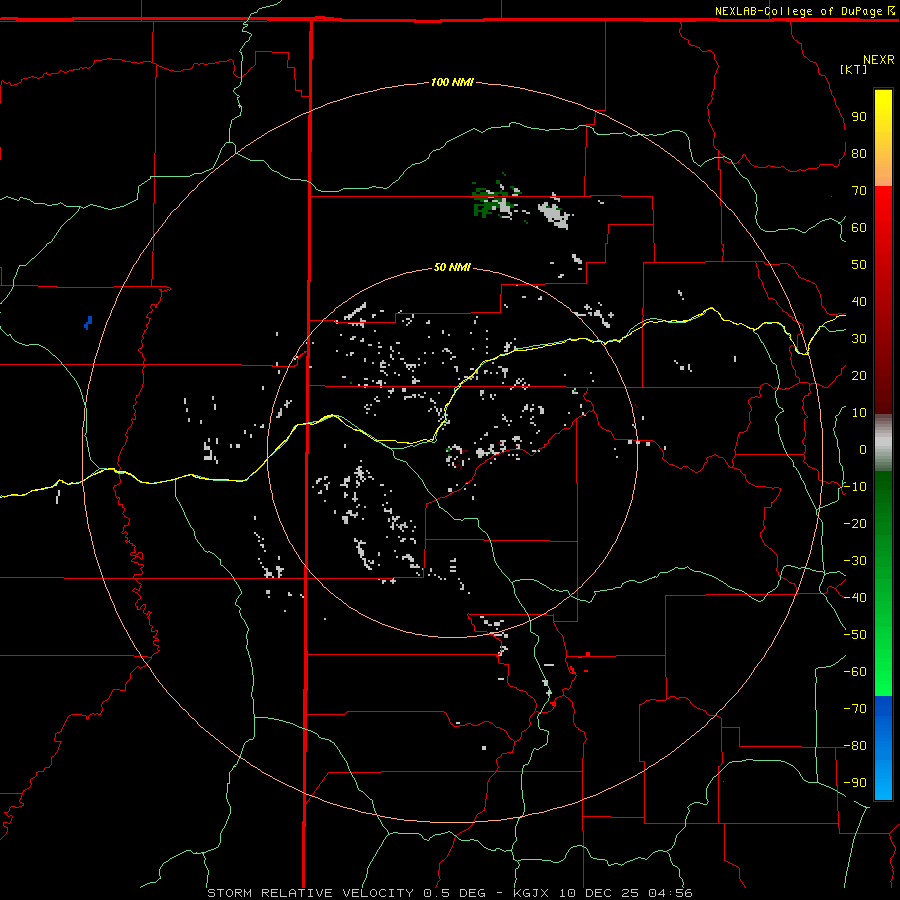Click the 20 knot scale label
Screen dimensions: 900x900
tap(859, 375)
